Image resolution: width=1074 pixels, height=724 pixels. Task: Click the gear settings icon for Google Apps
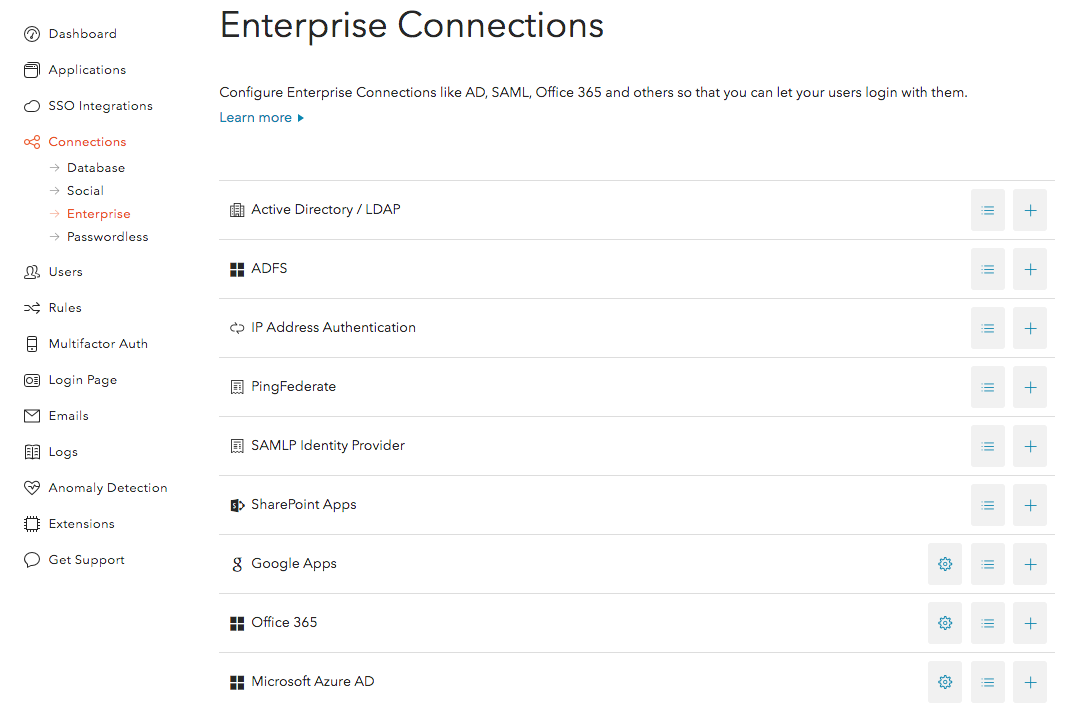point(945,564)
